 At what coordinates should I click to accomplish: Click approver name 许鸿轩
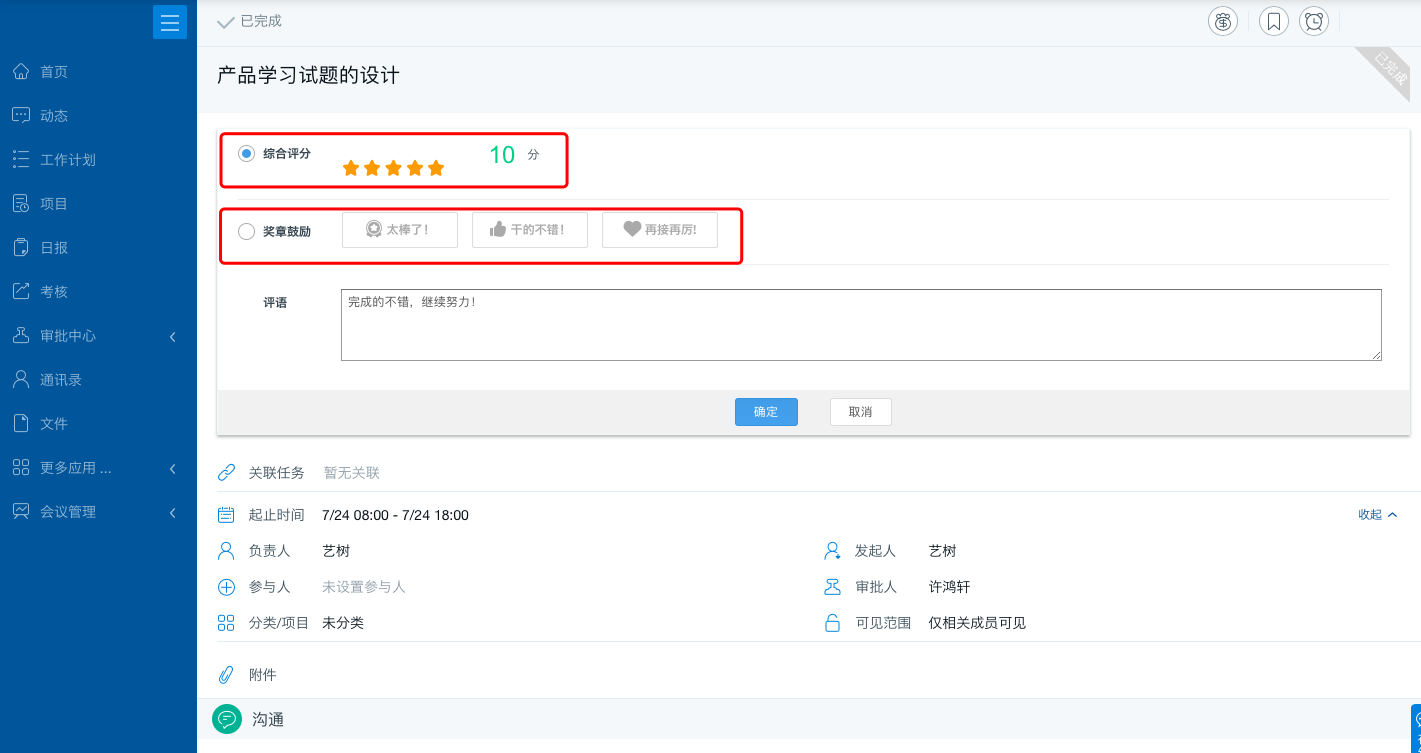pyautogui.click(x=949, y=587)
